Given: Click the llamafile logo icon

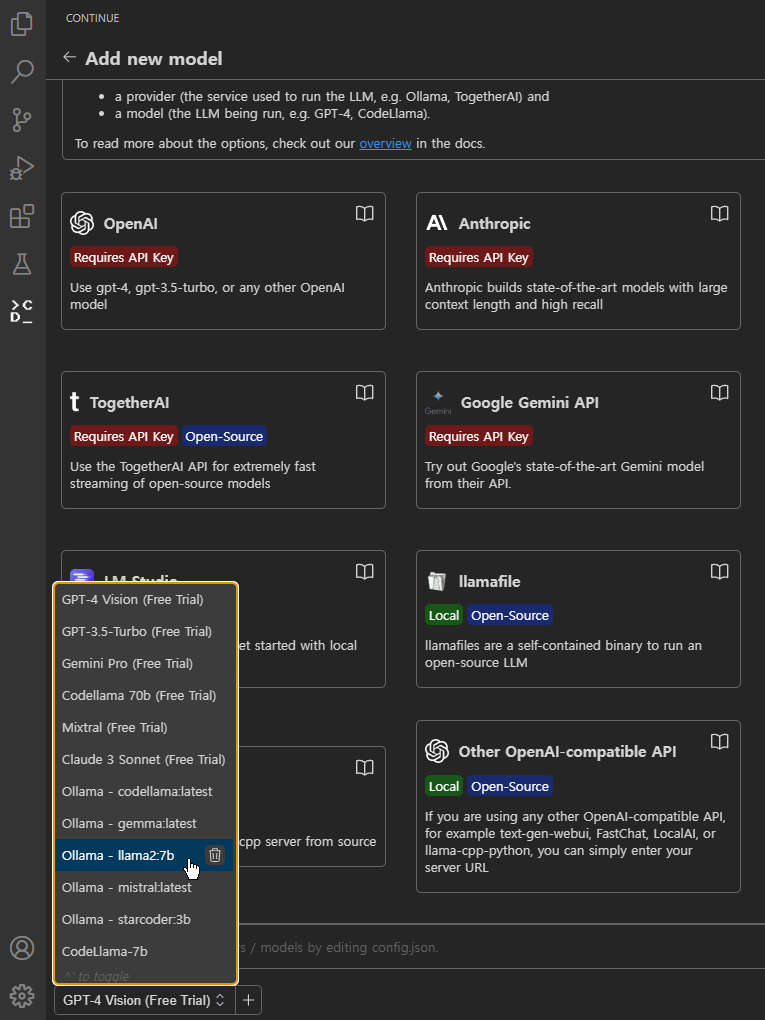Looking at the screenshot, I should click(x=436, y=581).
